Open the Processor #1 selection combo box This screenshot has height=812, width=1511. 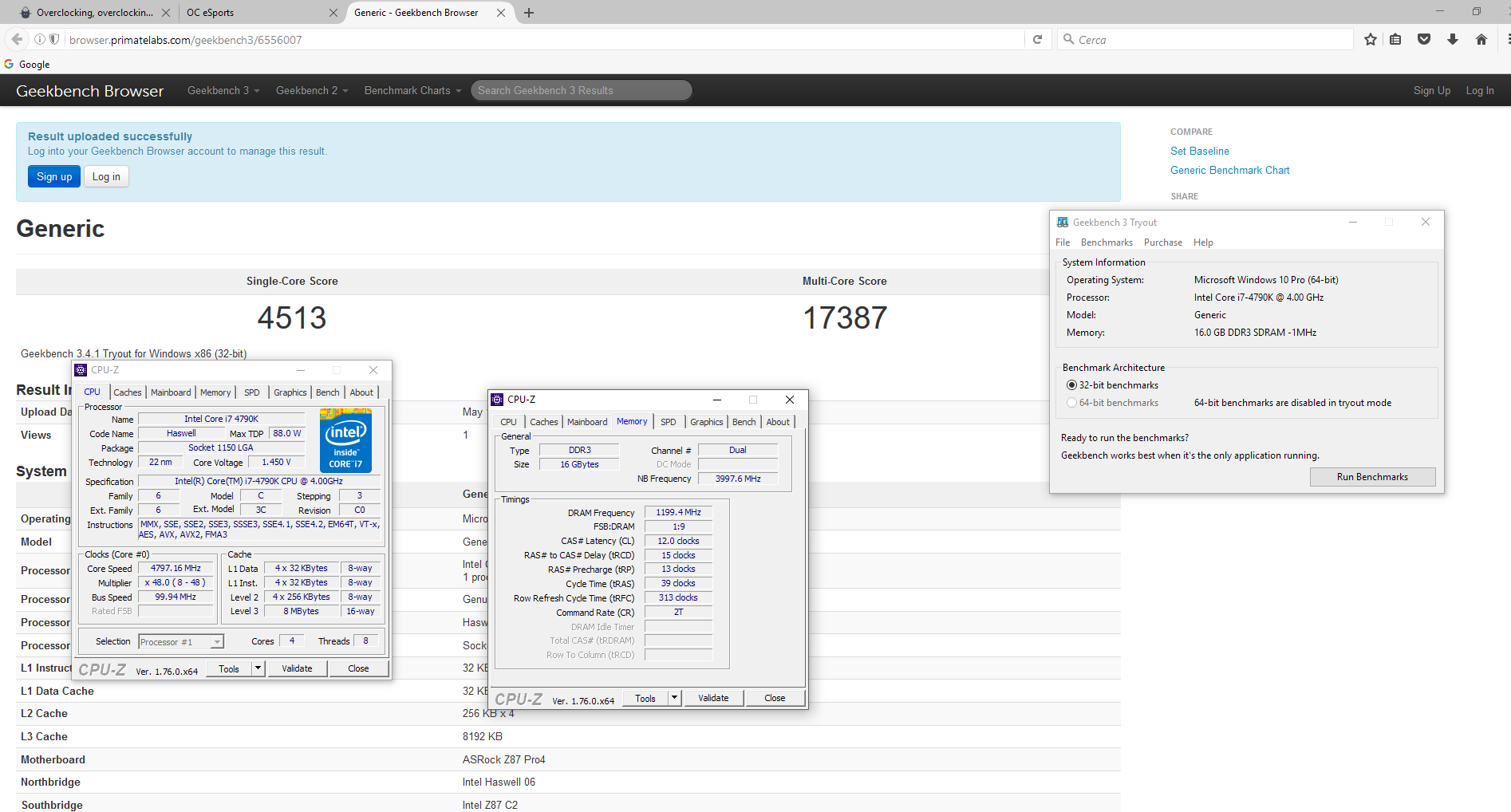point(181,642)
